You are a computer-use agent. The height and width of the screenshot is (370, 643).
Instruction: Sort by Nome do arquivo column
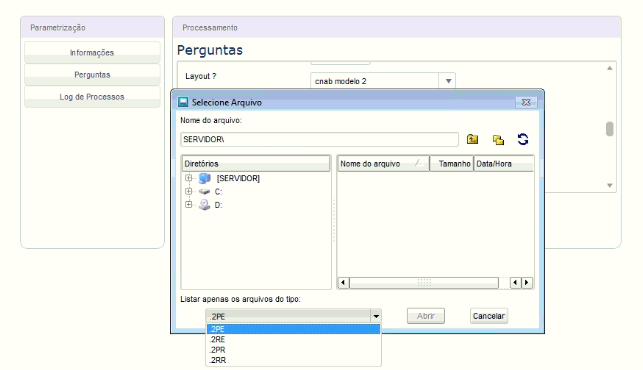pyautogui.click(x=383, y=164)
